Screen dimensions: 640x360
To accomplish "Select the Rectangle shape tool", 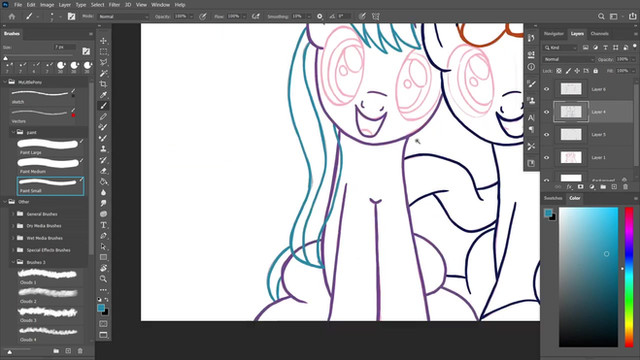I will [x=103, y=257].
